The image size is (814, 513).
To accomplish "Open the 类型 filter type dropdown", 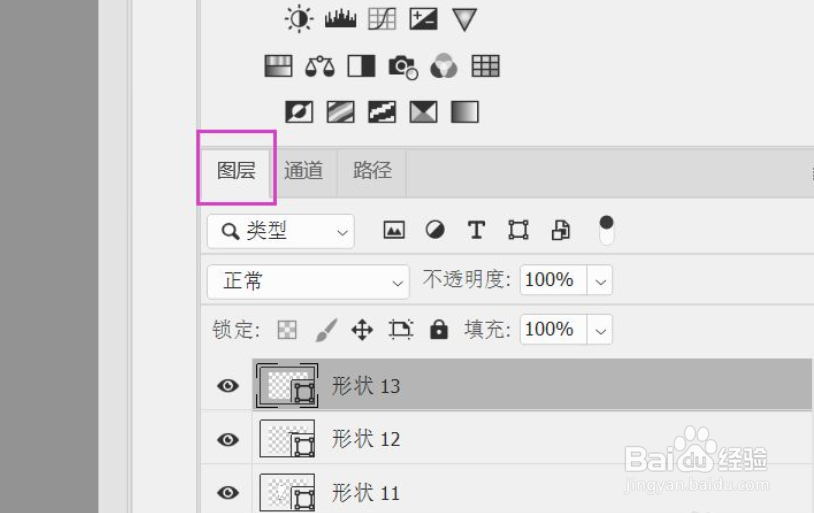I will click(x=281, y=231).
